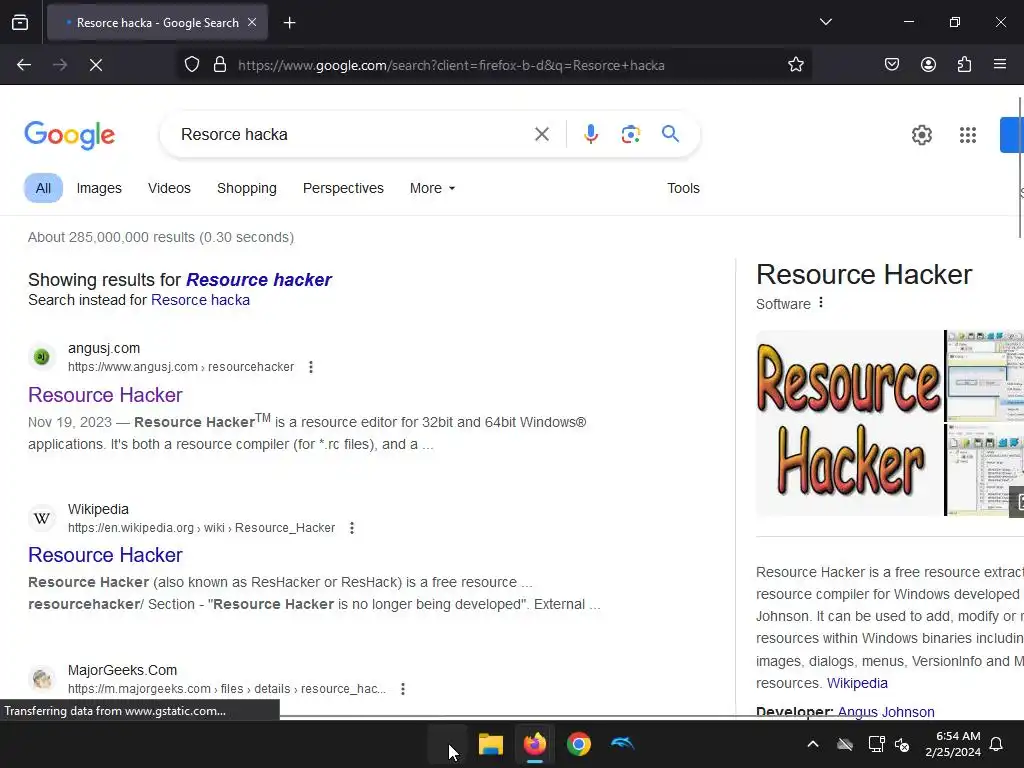Open top screenshot thumbnail in knowledge panel
This screenshot has width=1024, height=768.
coord(985,376)
